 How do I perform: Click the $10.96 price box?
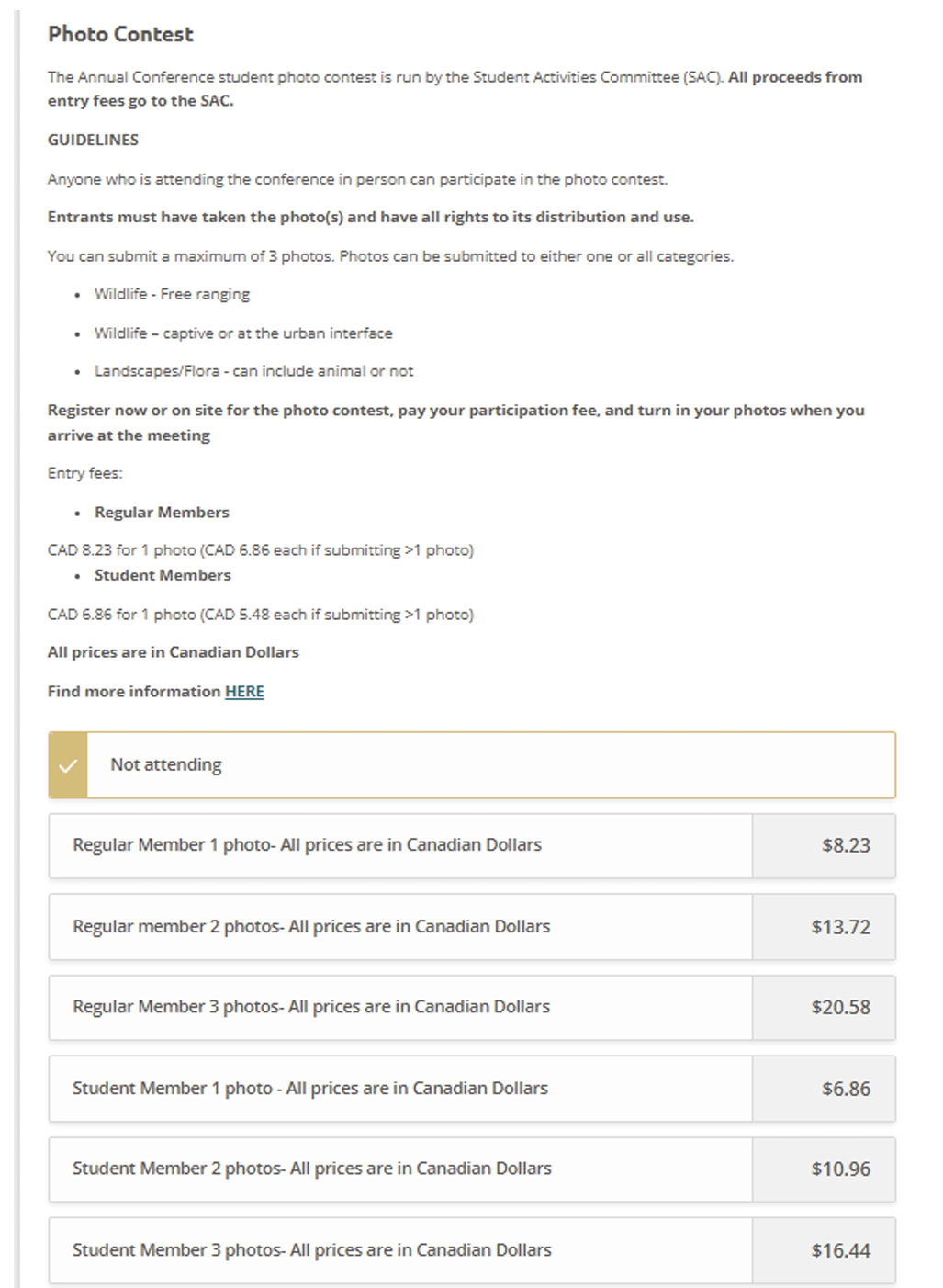[x=840, y=1169]
